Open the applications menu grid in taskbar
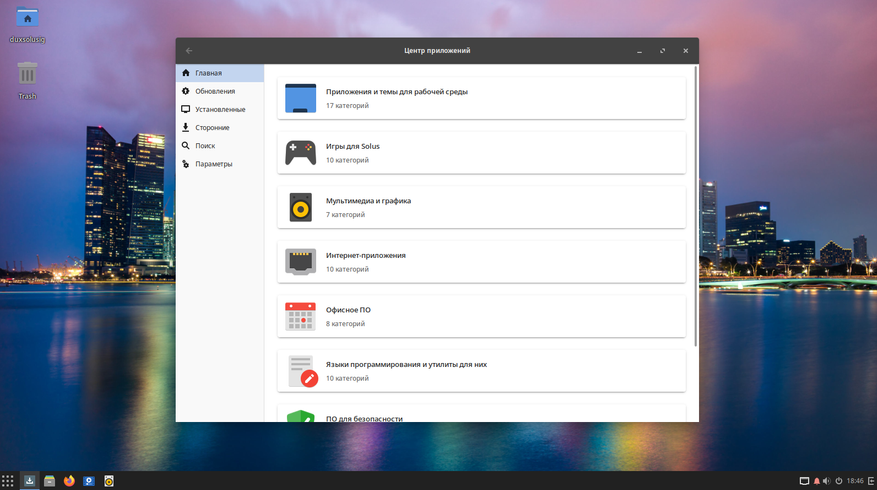Viewport: 877px width, 490px height. click(x=8, y=481)
